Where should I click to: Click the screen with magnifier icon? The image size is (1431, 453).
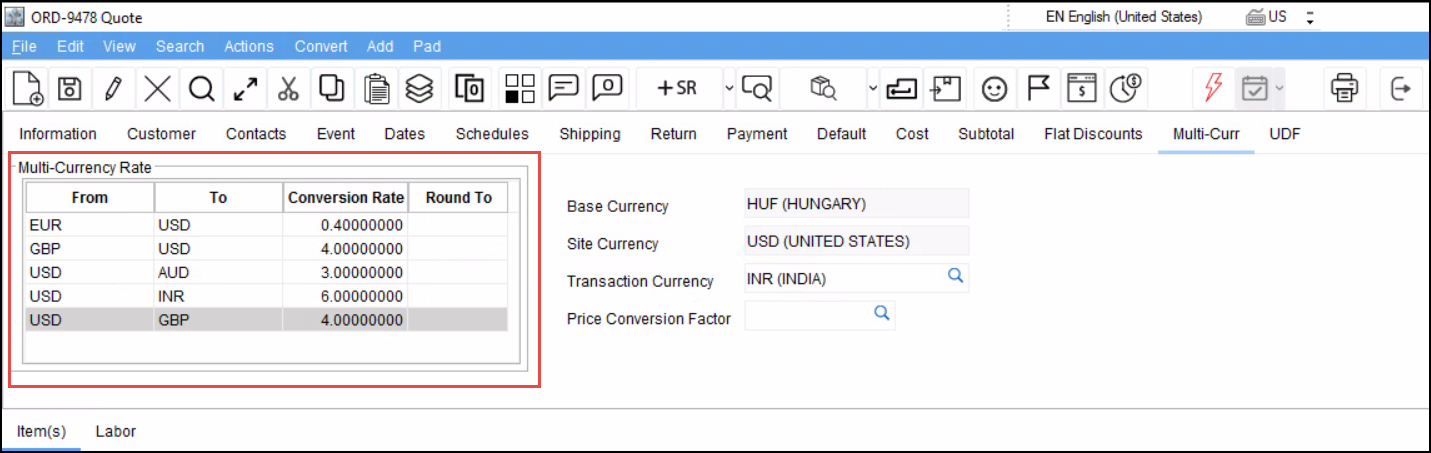(759, 90)
